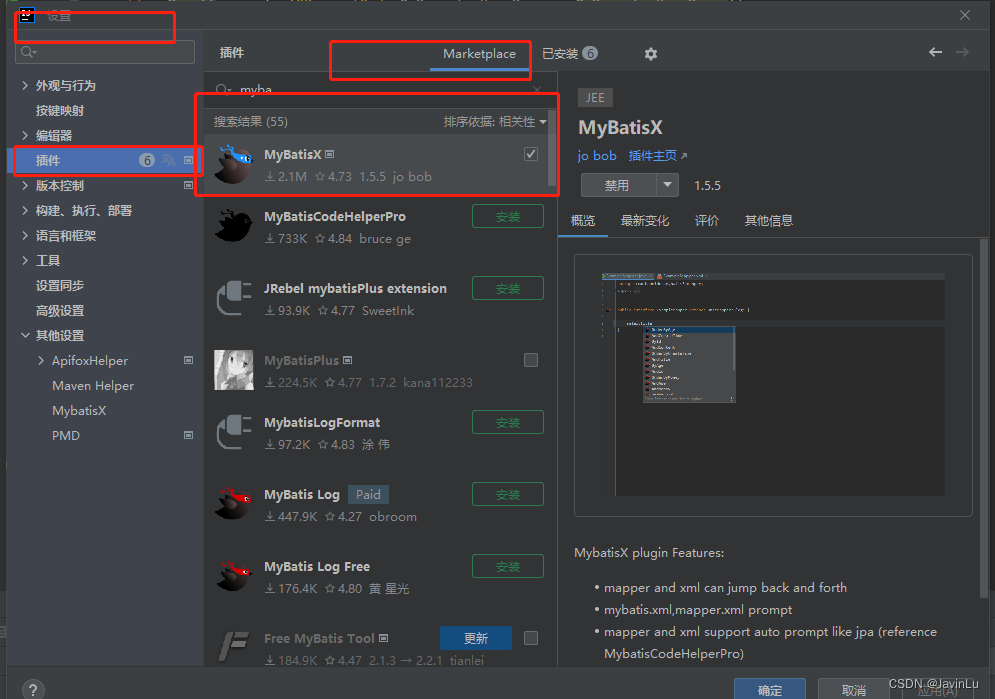
Task: Select MybatisX under 其他设置
Action: click(79, 410)
